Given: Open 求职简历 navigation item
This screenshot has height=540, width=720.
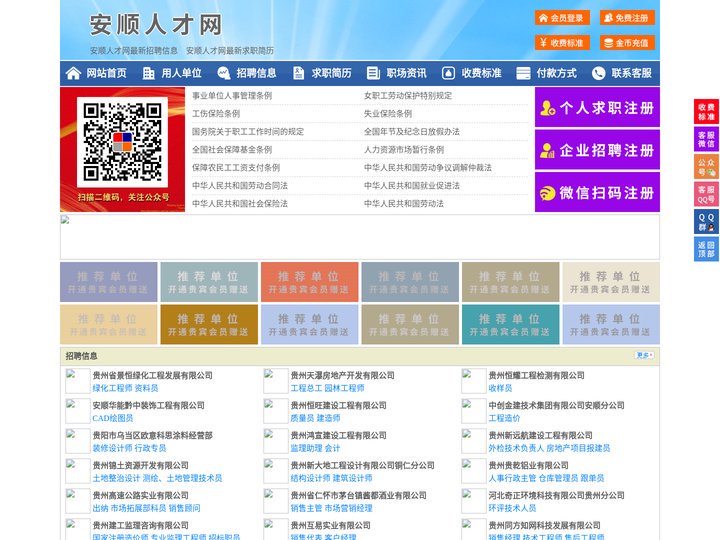Looking at the screenshot, I should click(332, 73).
